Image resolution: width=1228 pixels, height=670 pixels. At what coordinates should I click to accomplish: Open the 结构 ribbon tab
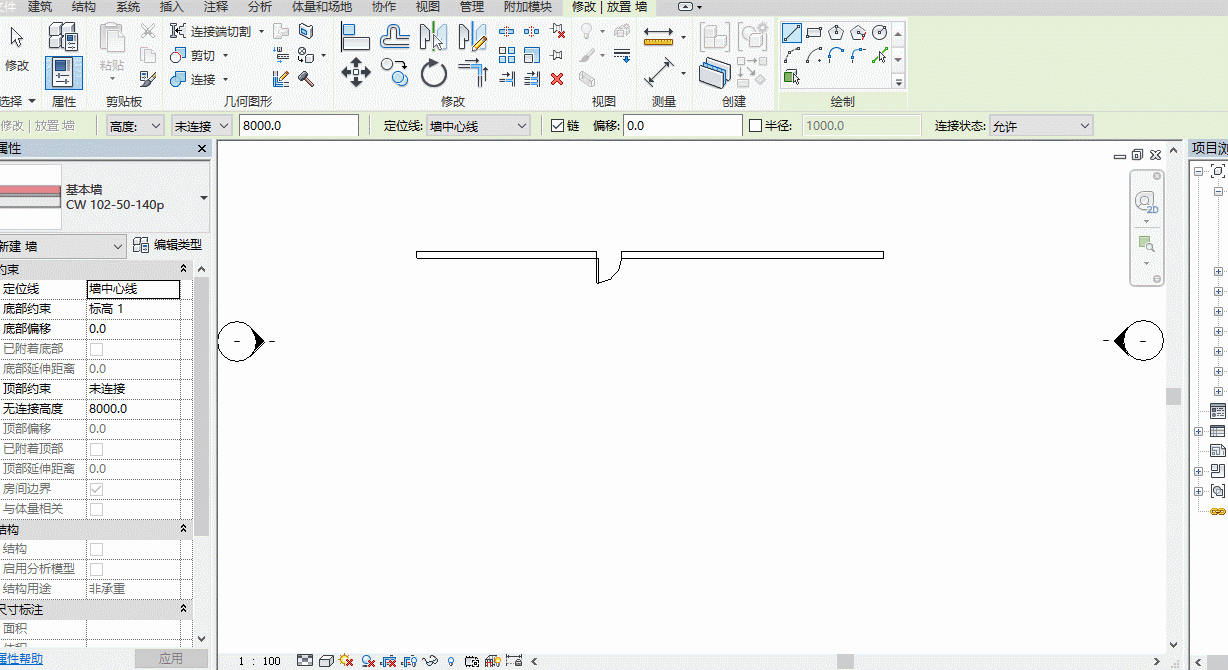tap(84, 7)
